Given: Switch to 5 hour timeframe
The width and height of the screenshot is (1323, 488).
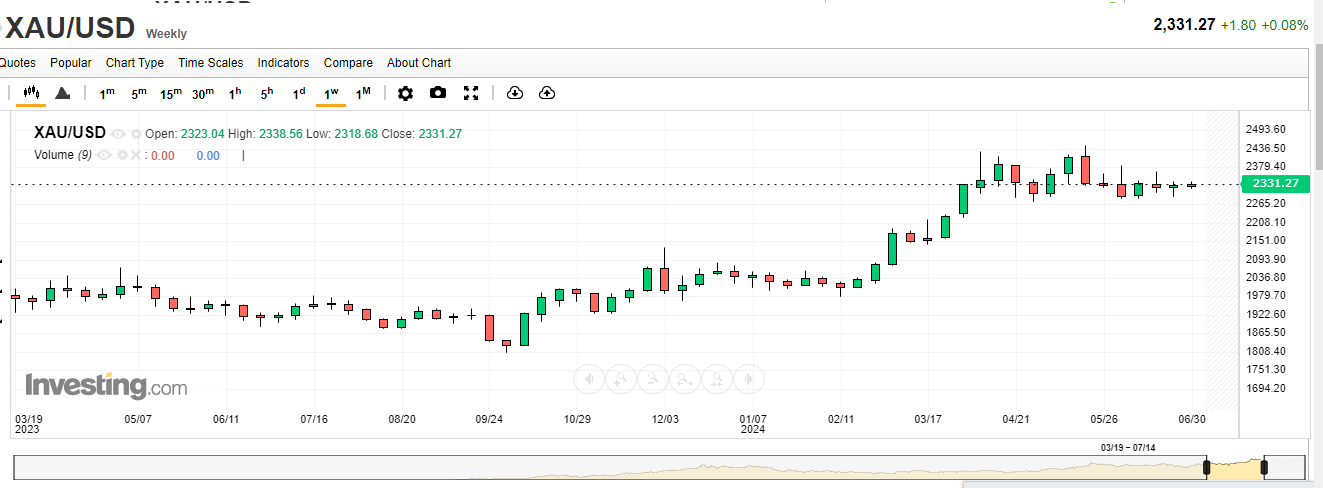Looking at the screenshot, I should [267, 93].
